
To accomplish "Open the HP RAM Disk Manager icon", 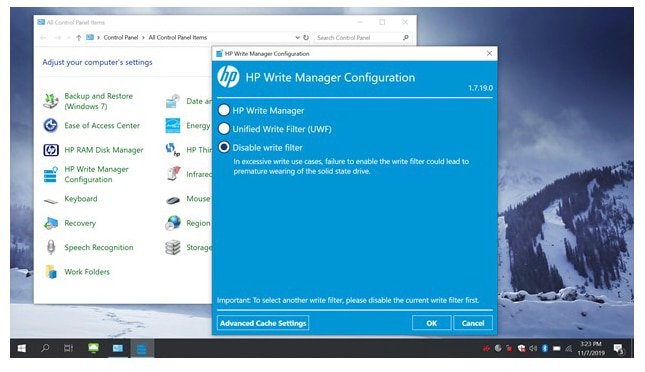I will (51, 150).
